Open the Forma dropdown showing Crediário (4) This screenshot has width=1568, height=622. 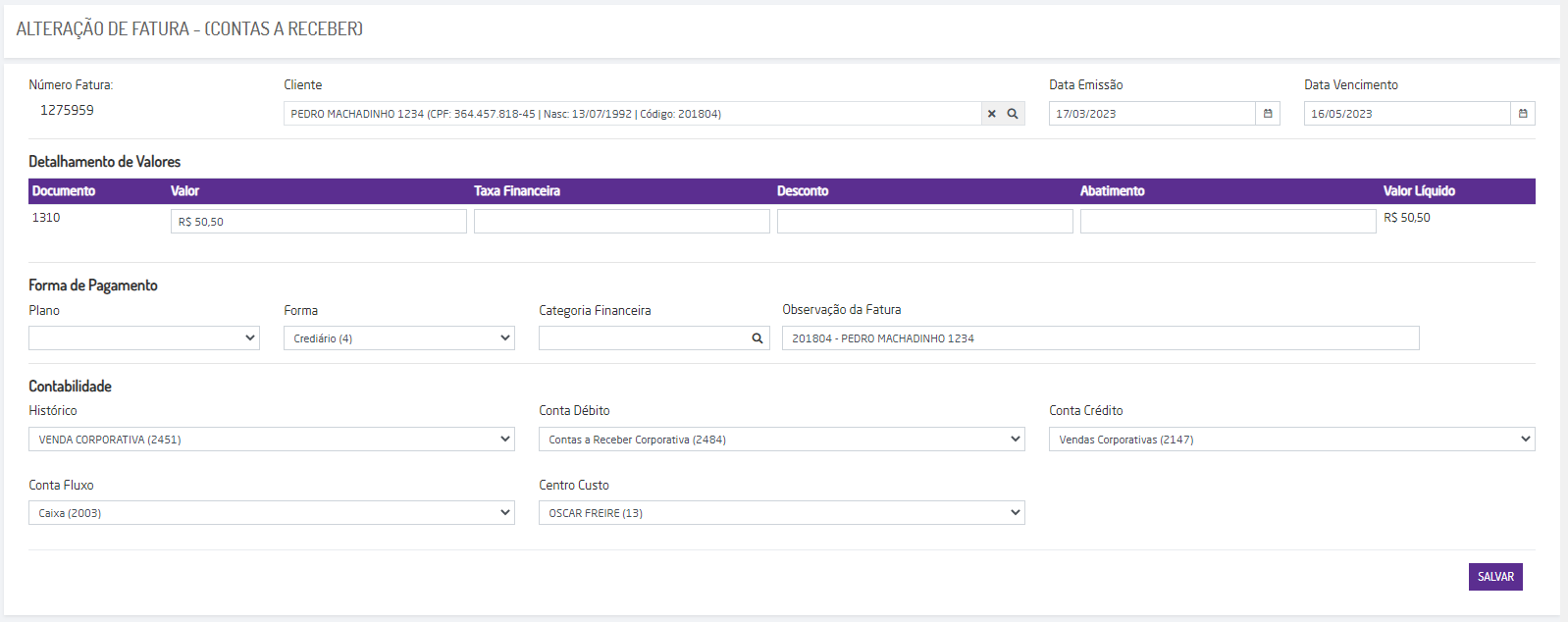(x=399, y=338)
